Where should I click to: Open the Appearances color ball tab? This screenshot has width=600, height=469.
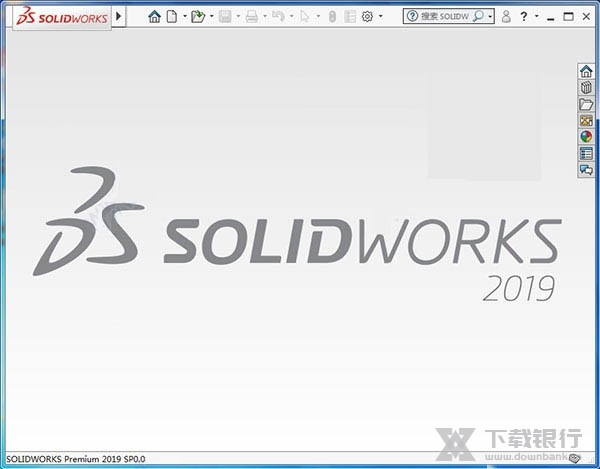click(586, 137)
